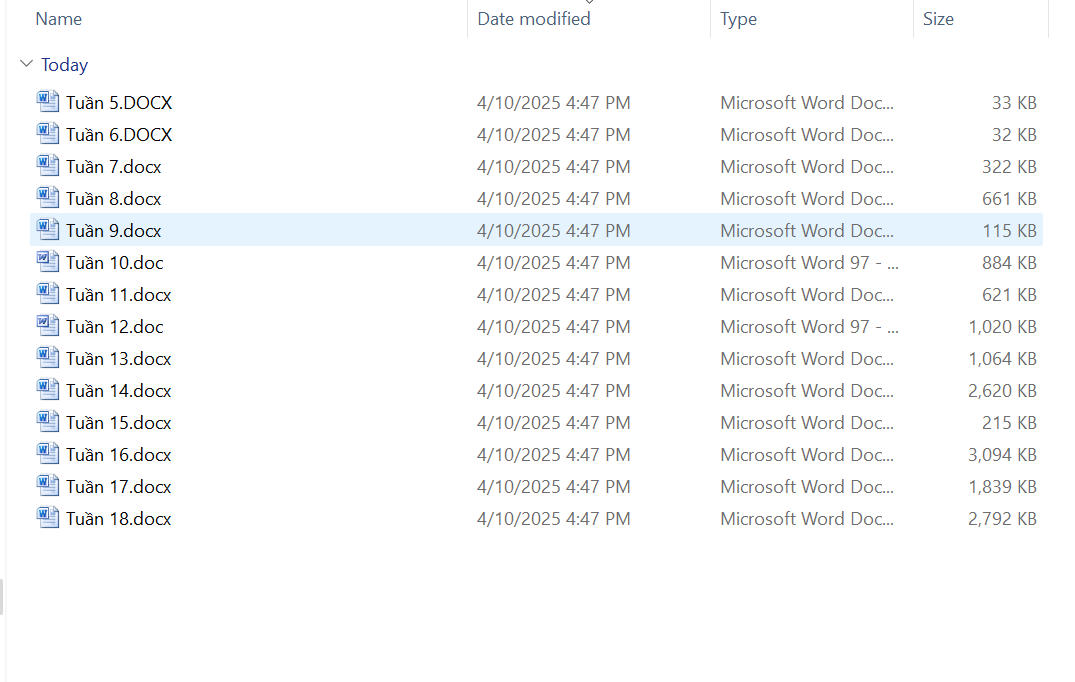Sort files by the Type column
This screenshot has width=1075, height=682.
click(x=739, y=19)
